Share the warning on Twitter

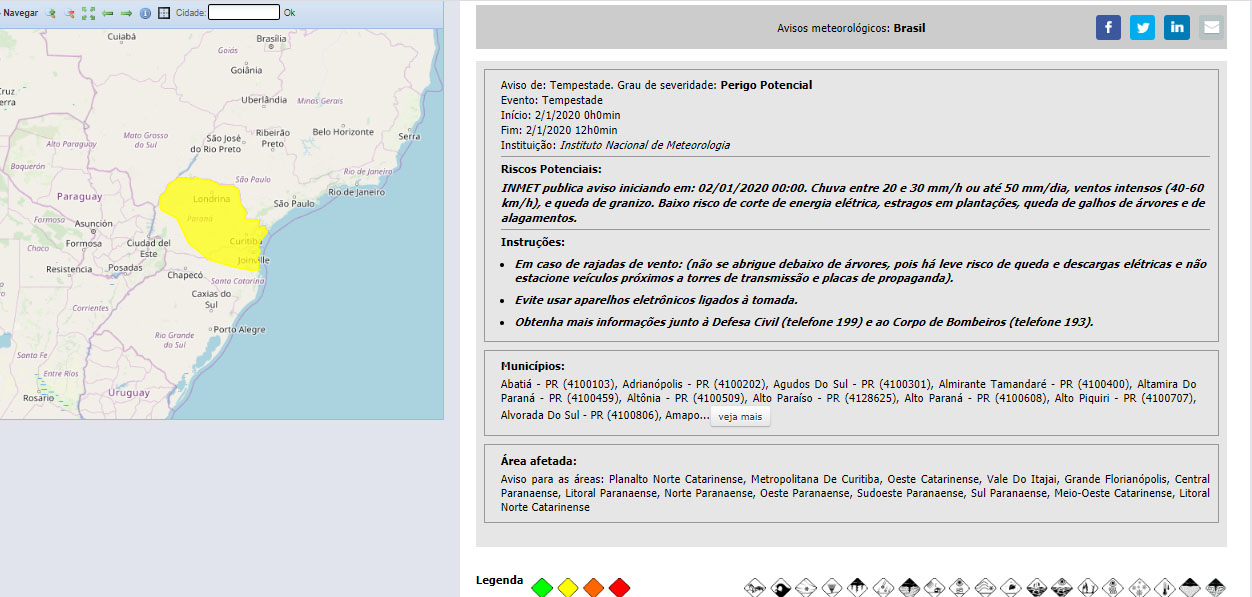click(1142, 28)
